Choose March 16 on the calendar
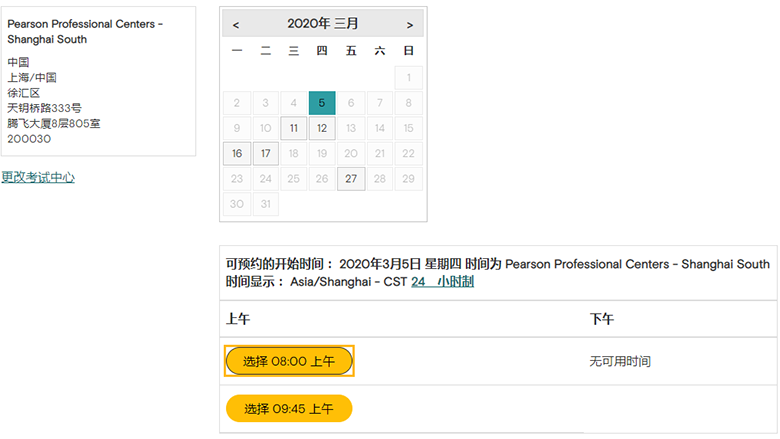Viewport: 780px width, 439px height. click(236, 154)
